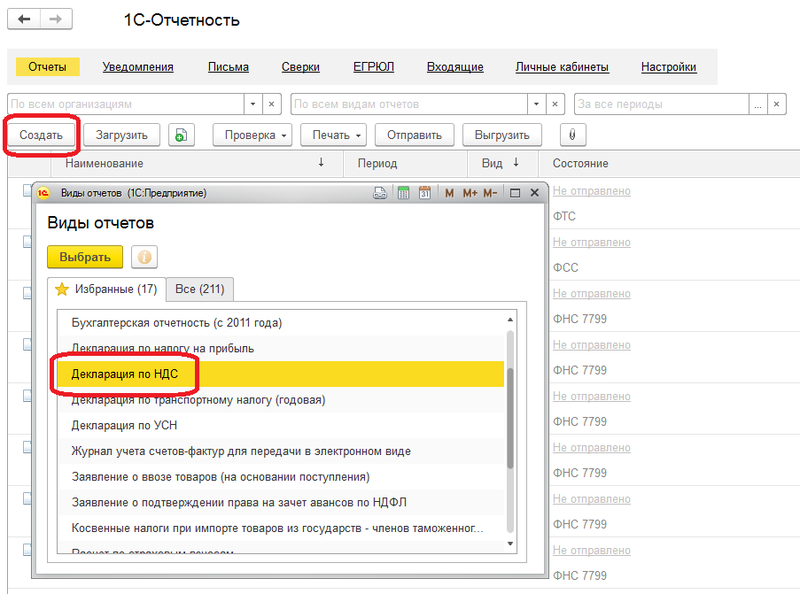Go back with the left arrow button
This screenshot has width=800, height=594.
(x=23, y=19)
